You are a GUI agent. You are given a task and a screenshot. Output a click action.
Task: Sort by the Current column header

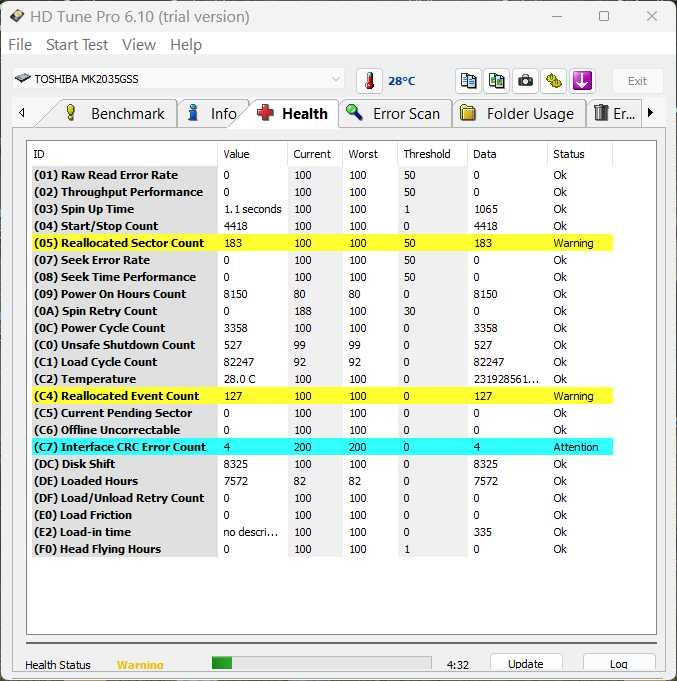(315, 154)
